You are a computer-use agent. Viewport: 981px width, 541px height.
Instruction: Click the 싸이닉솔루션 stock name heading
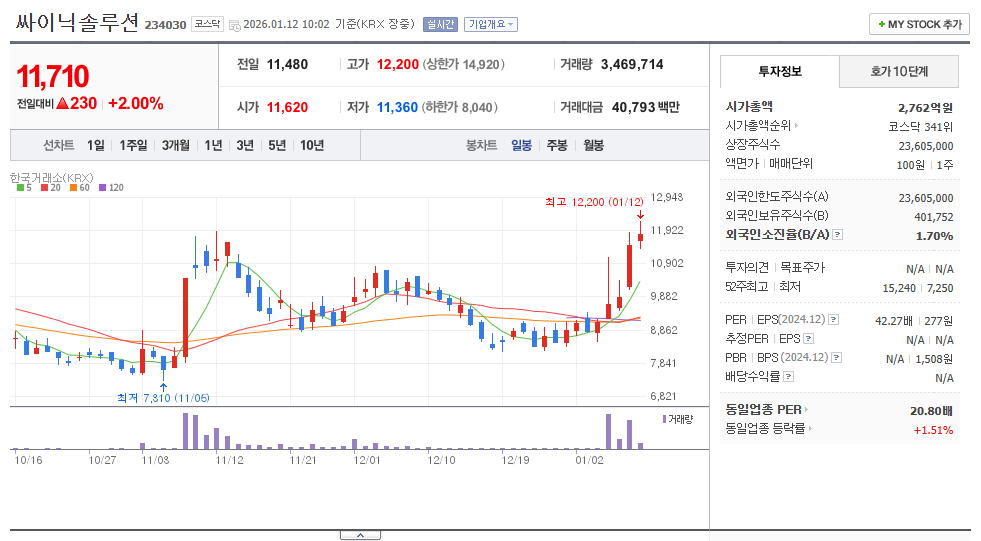(x=77, y=23)
